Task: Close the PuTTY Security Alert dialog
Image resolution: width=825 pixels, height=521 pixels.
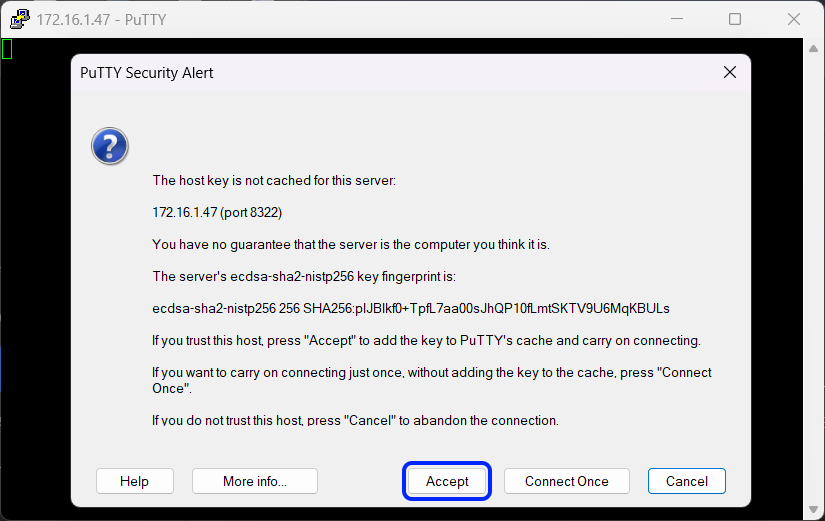Action: [x=730, y=72]
